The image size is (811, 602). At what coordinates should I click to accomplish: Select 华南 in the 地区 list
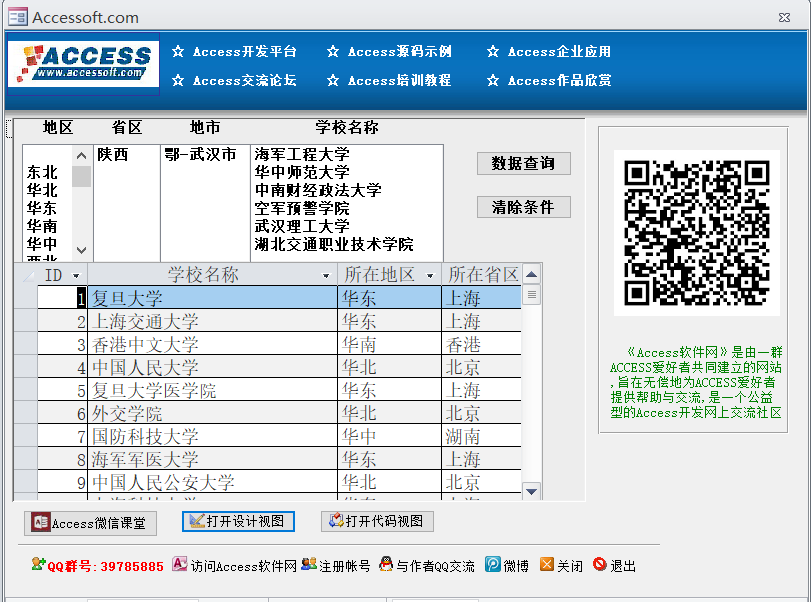pos(42,227)
